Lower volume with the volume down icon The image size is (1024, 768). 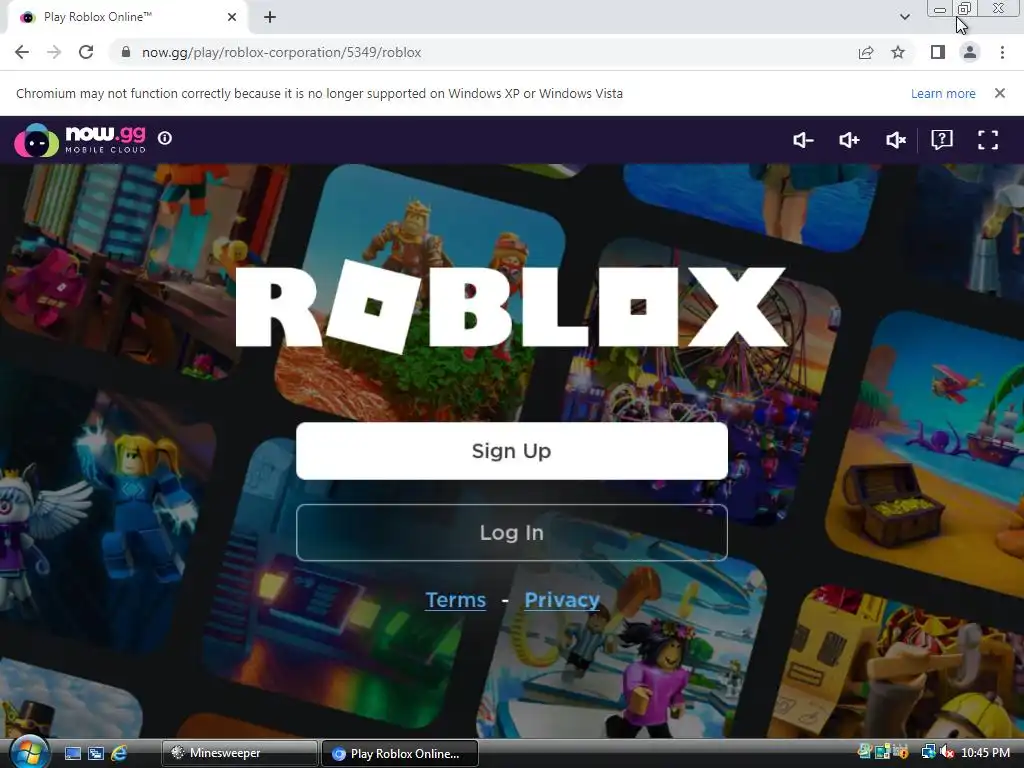tap(803, 140)
